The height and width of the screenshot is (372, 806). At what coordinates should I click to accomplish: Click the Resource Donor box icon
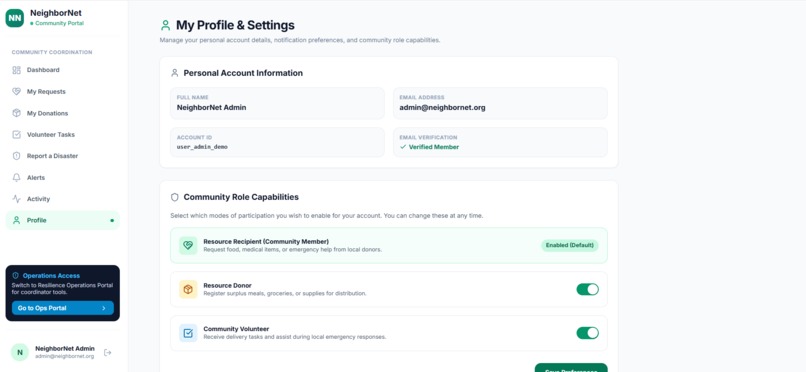pos(188,289)
